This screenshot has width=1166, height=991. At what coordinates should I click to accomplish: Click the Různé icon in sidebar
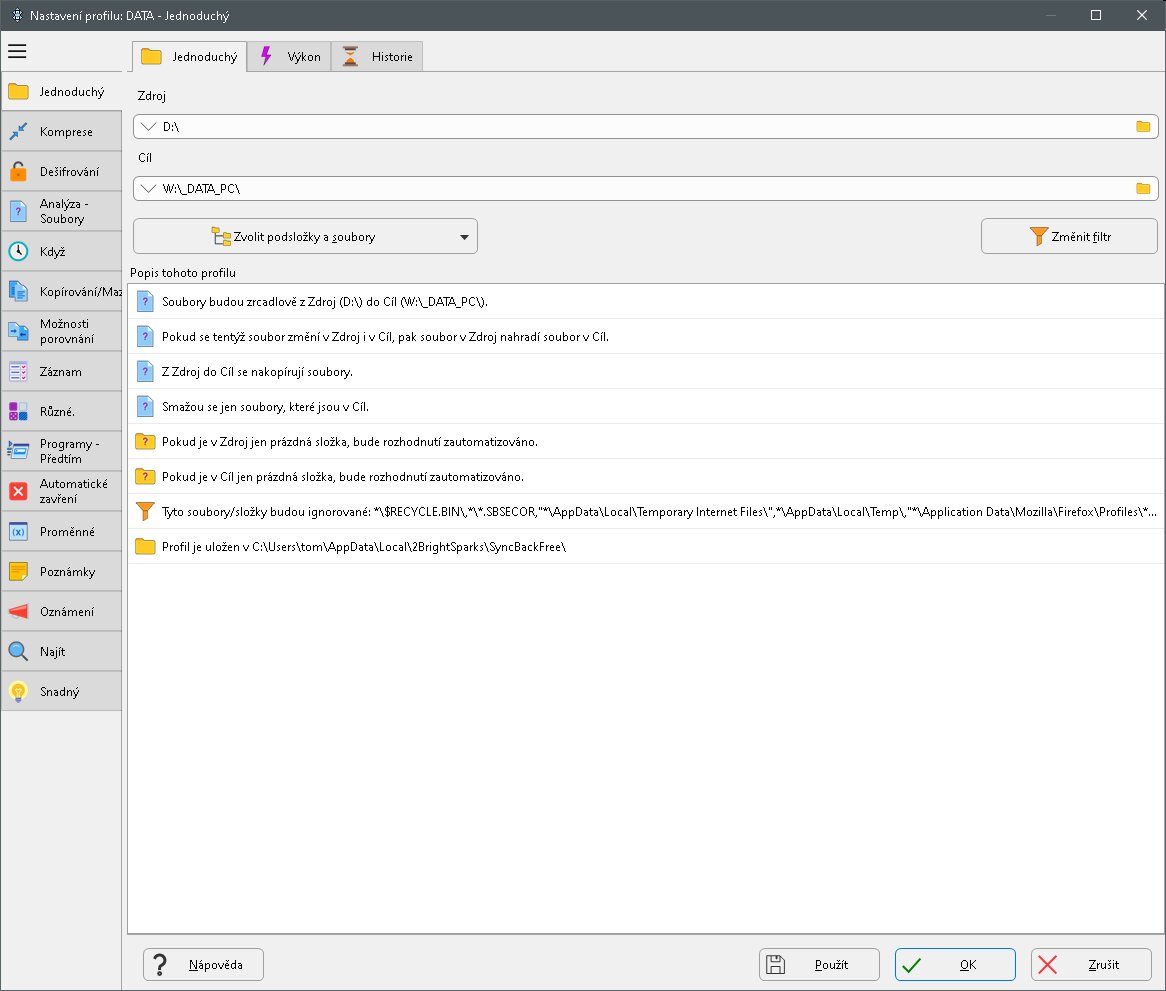(x=19, y=411)
